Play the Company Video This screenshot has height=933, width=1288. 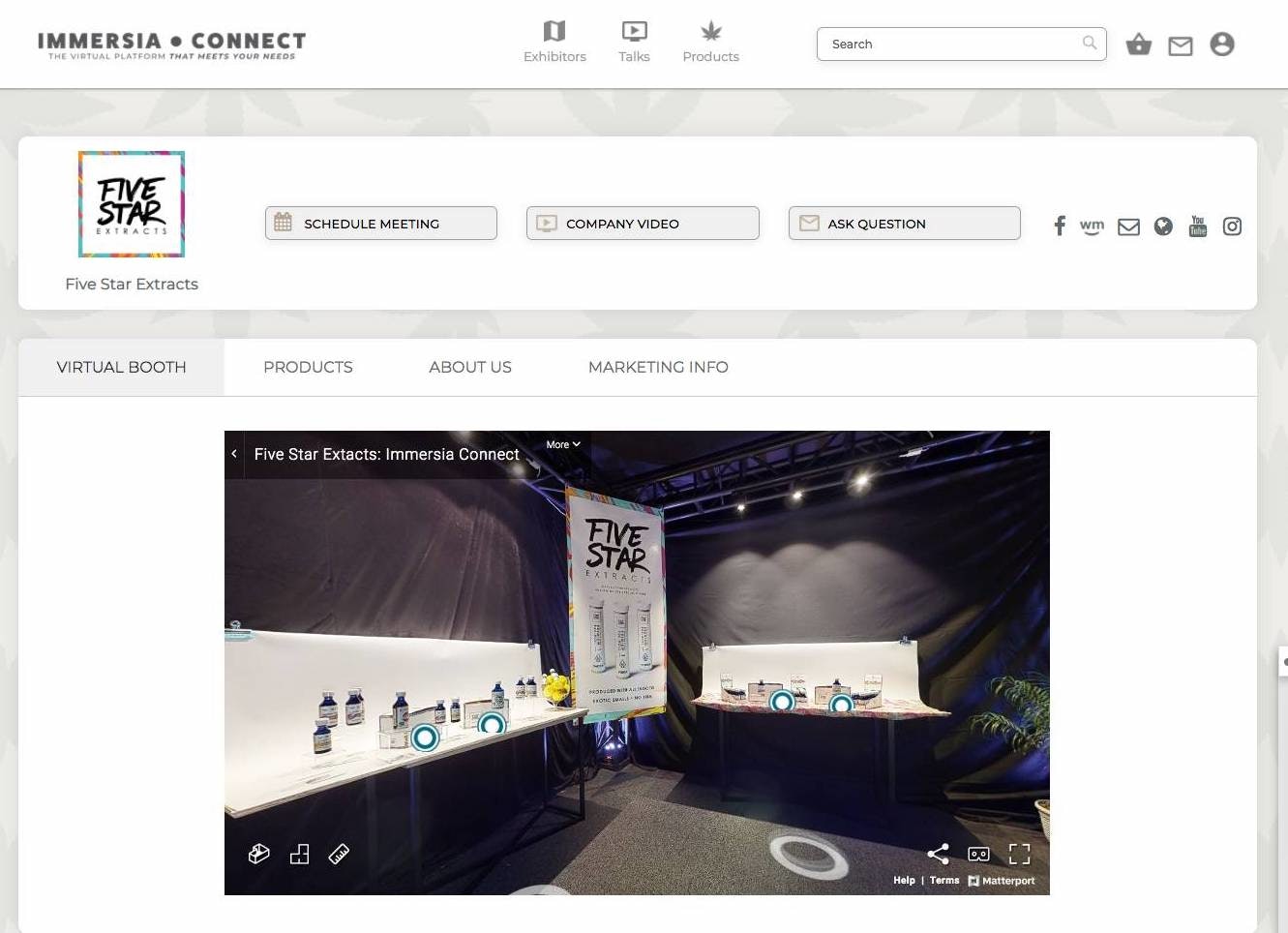point(643,223)
